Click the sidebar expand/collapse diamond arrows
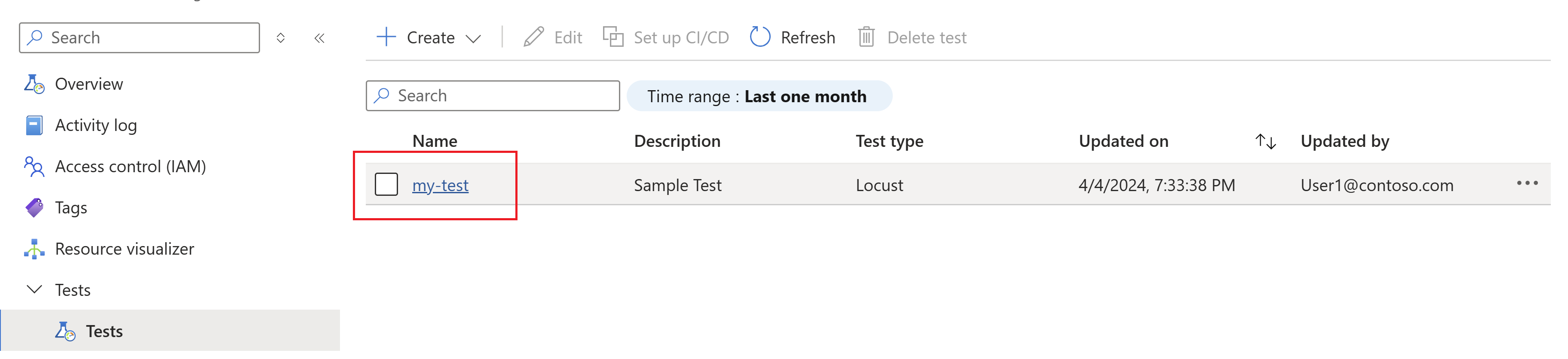This screenshot has height=359, width=1568. [280, 38]
